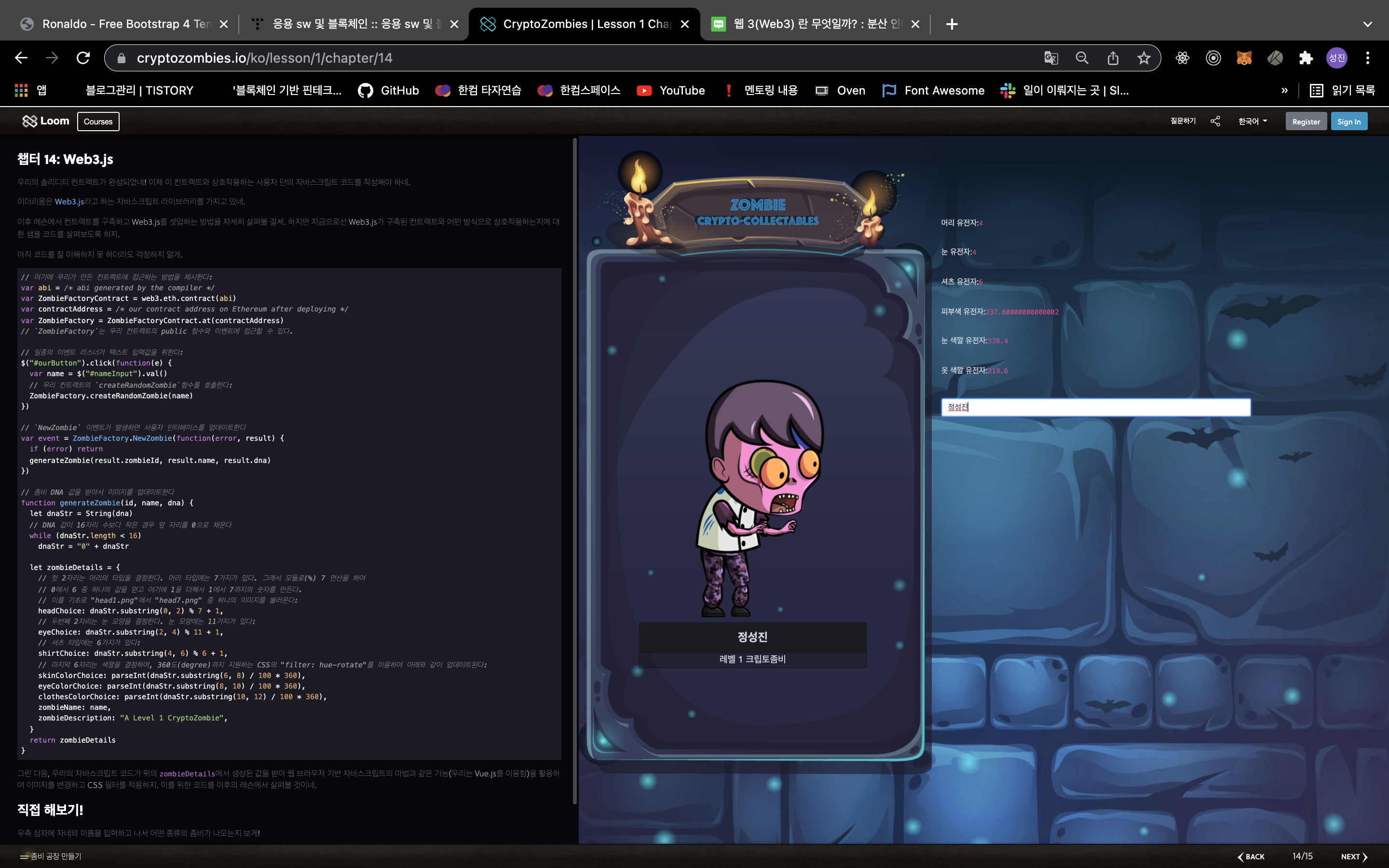Click the share icon in Loom header
The image size is (1389, 868).
pyautogui.click(x=1215, y=121)
